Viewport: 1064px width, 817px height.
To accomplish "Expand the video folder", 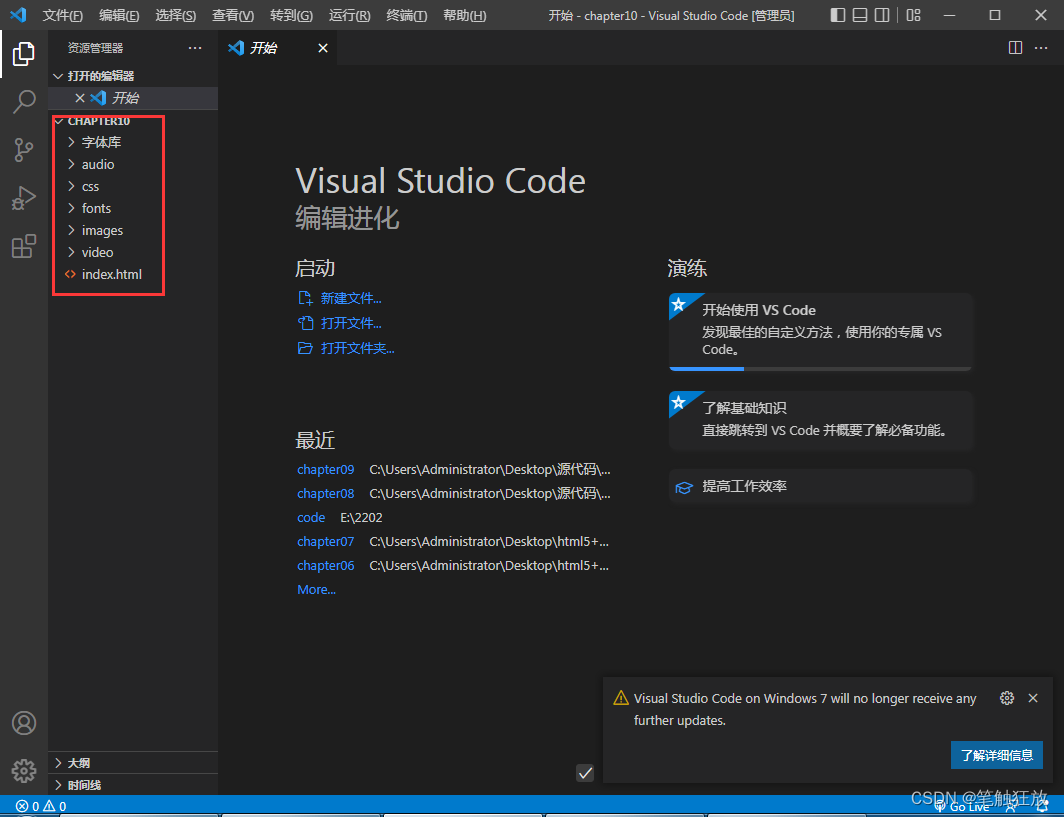I will click(133, 252).
